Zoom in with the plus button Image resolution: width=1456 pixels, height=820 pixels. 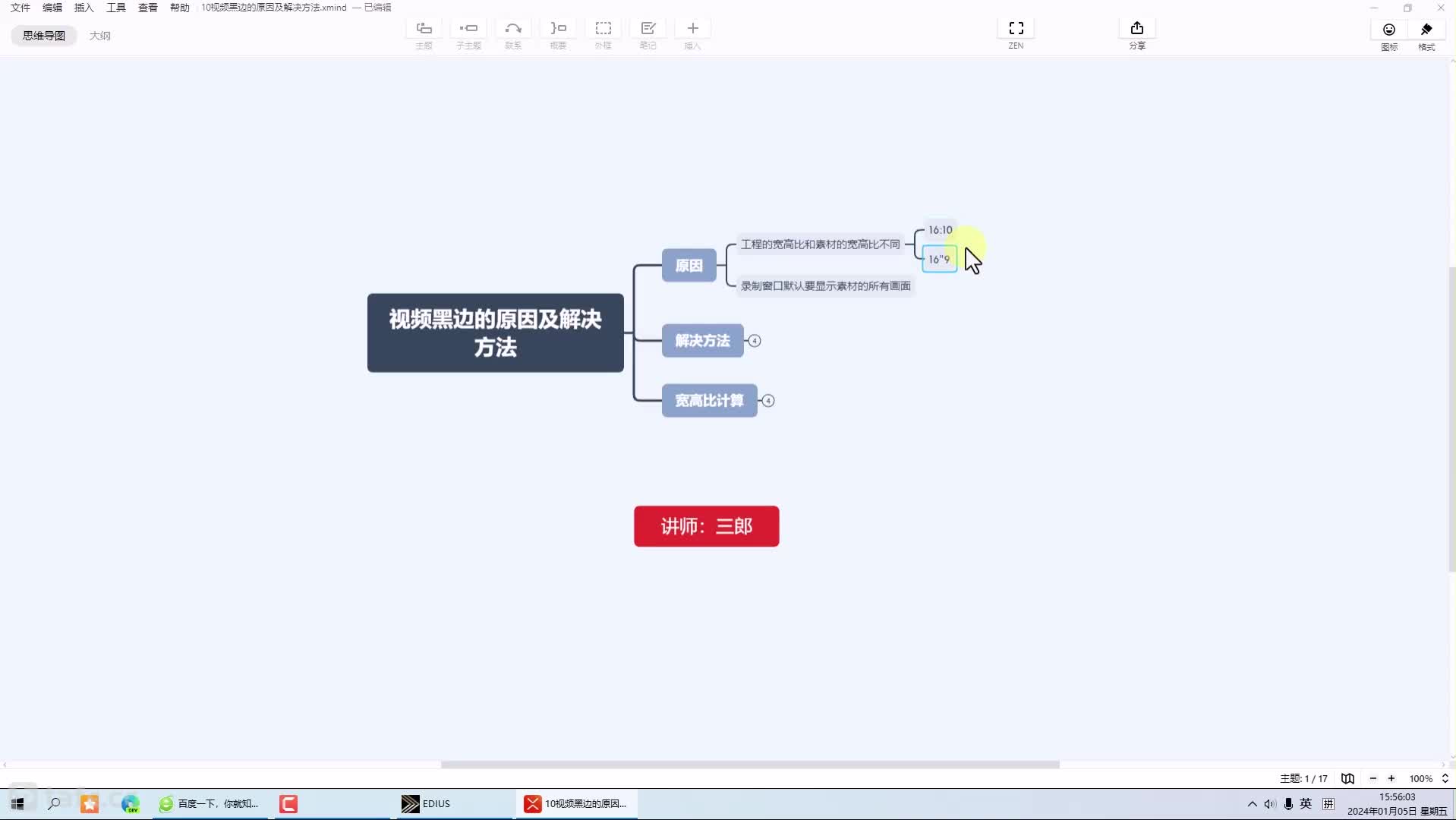(1391, 778)
